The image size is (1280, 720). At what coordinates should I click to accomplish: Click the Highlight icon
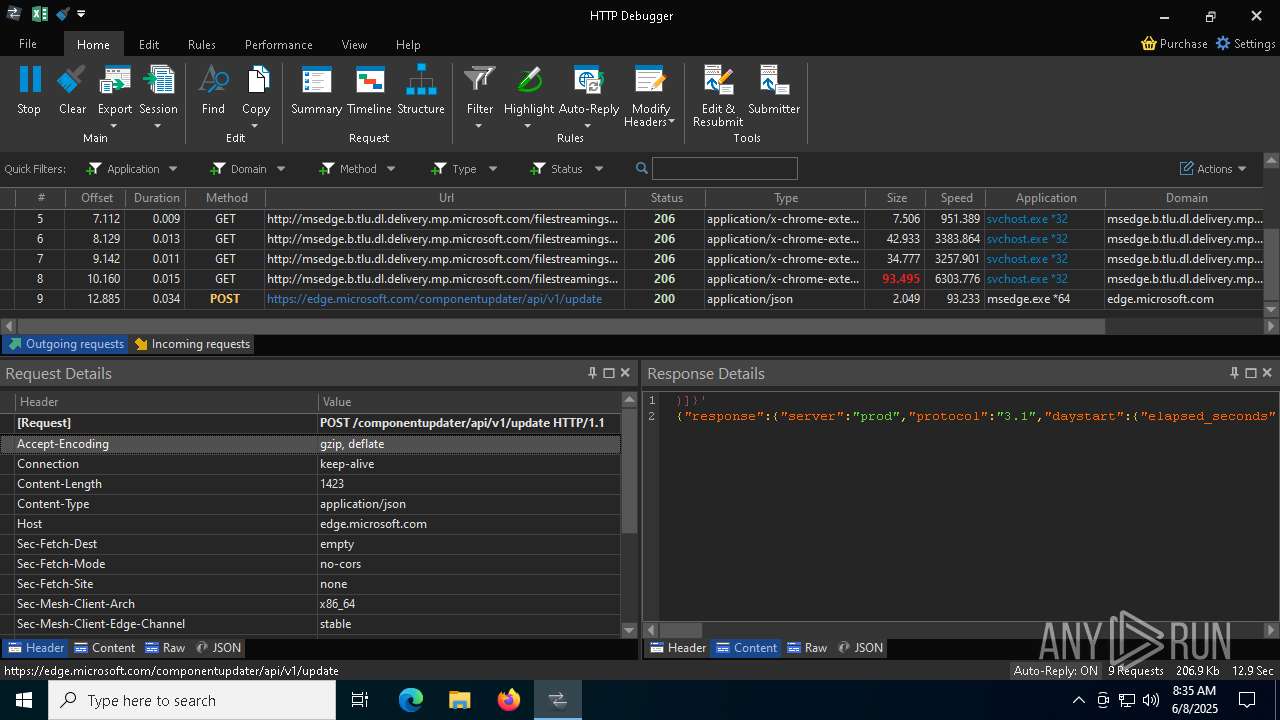point(529,81)
